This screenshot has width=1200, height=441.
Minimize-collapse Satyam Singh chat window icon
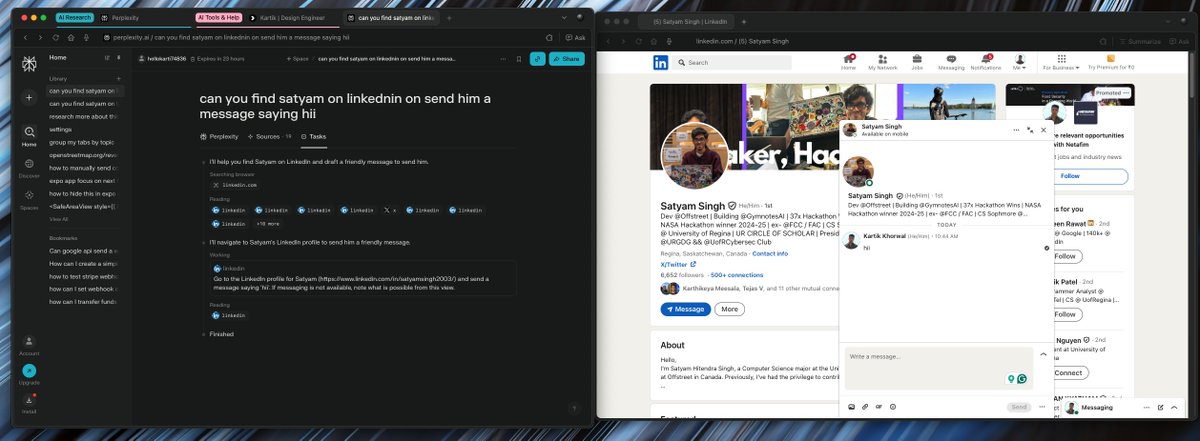pyautogui.click(x=1030, y=130)
